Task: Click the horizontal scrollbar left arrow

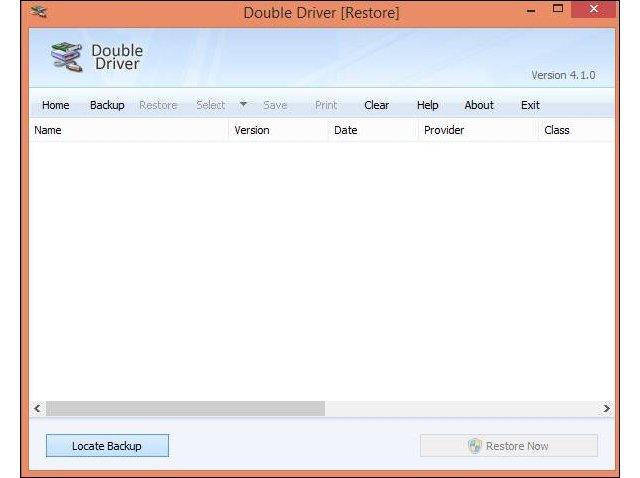Action: point(38,409)
